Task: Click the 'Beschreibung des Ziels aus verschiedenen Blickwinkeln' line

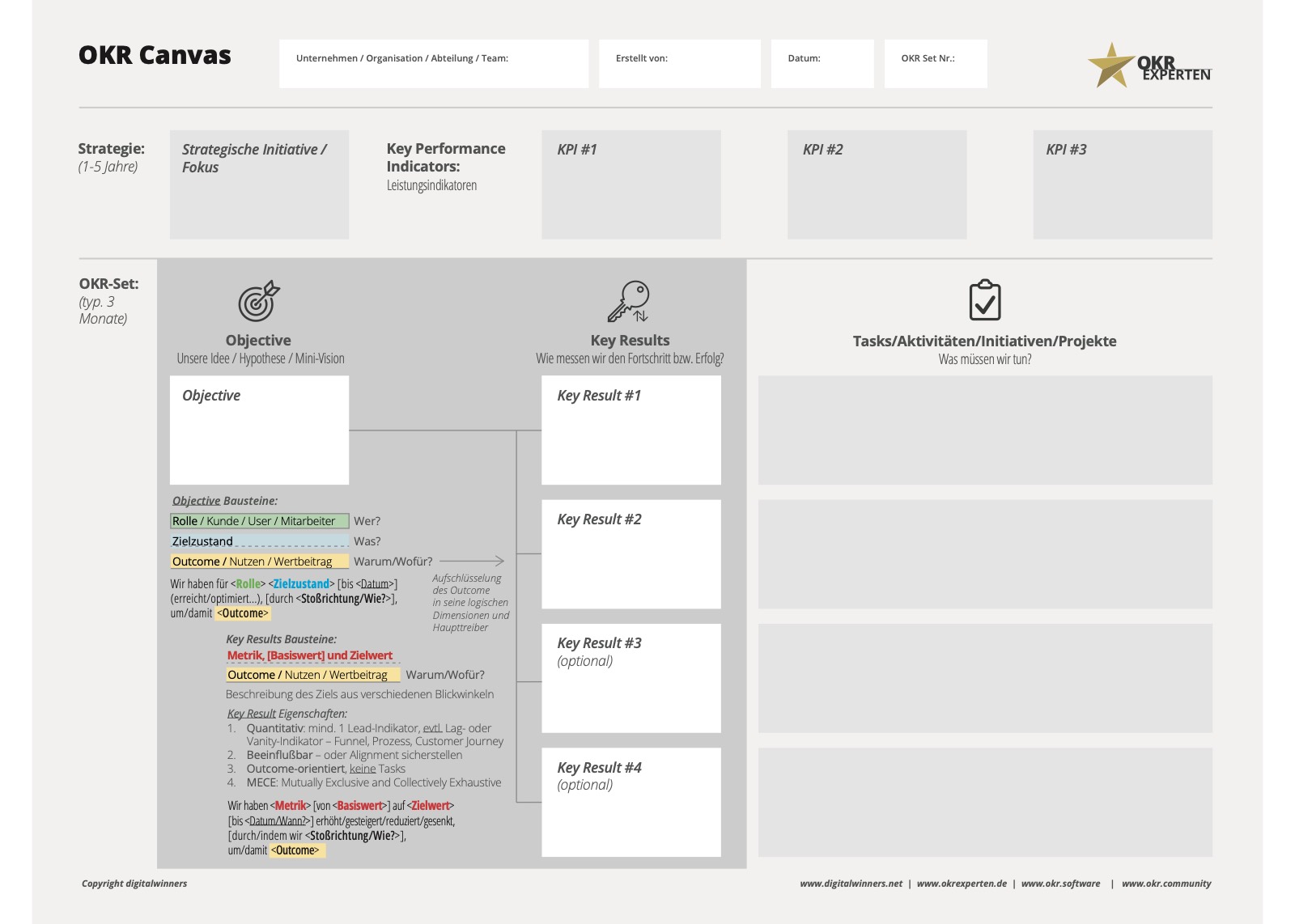Action: (x=359, y=694)
